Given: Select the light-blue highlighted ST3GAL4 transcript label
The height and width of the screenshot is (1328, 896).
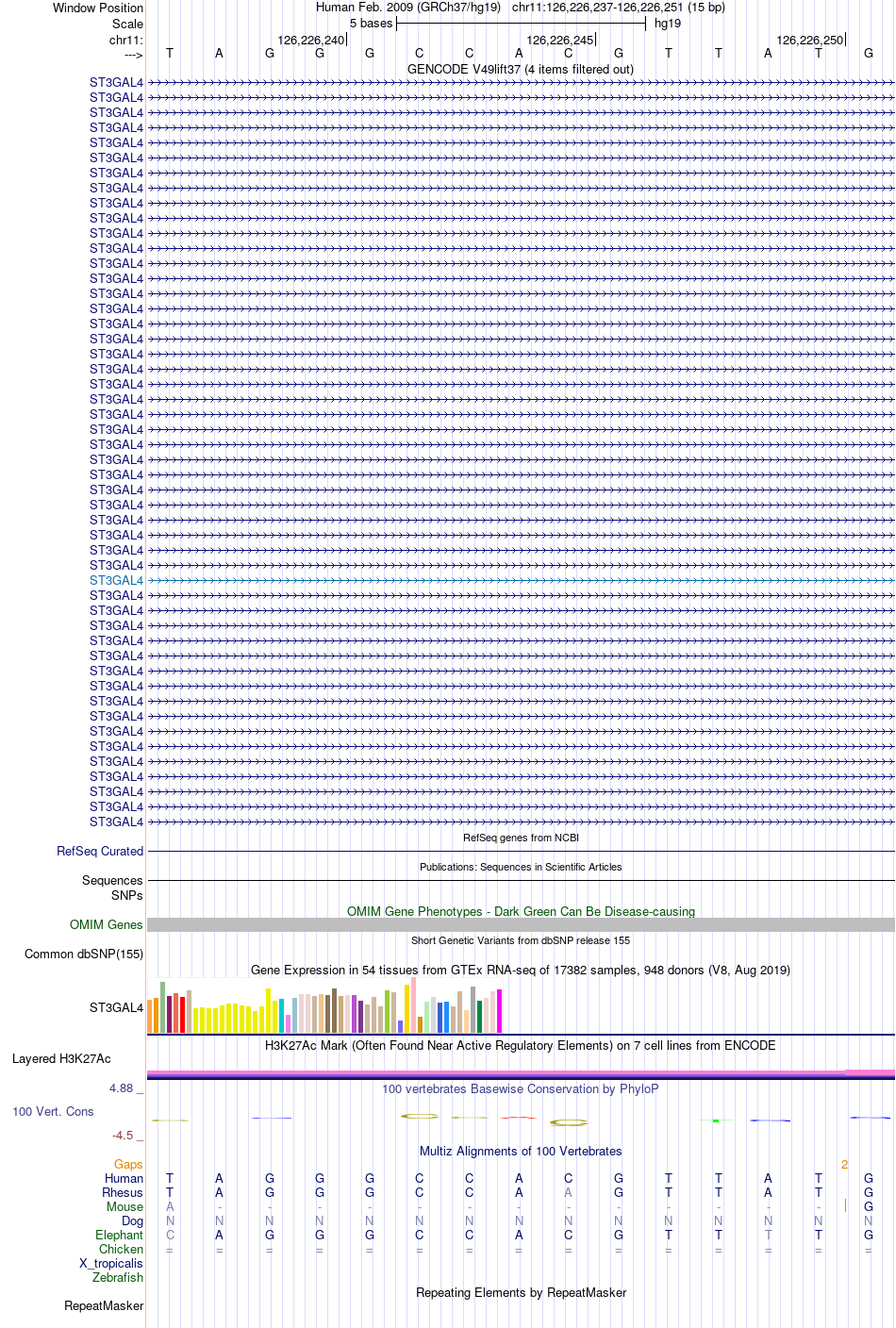Looking at the screenshot, I should coord(117,580).
